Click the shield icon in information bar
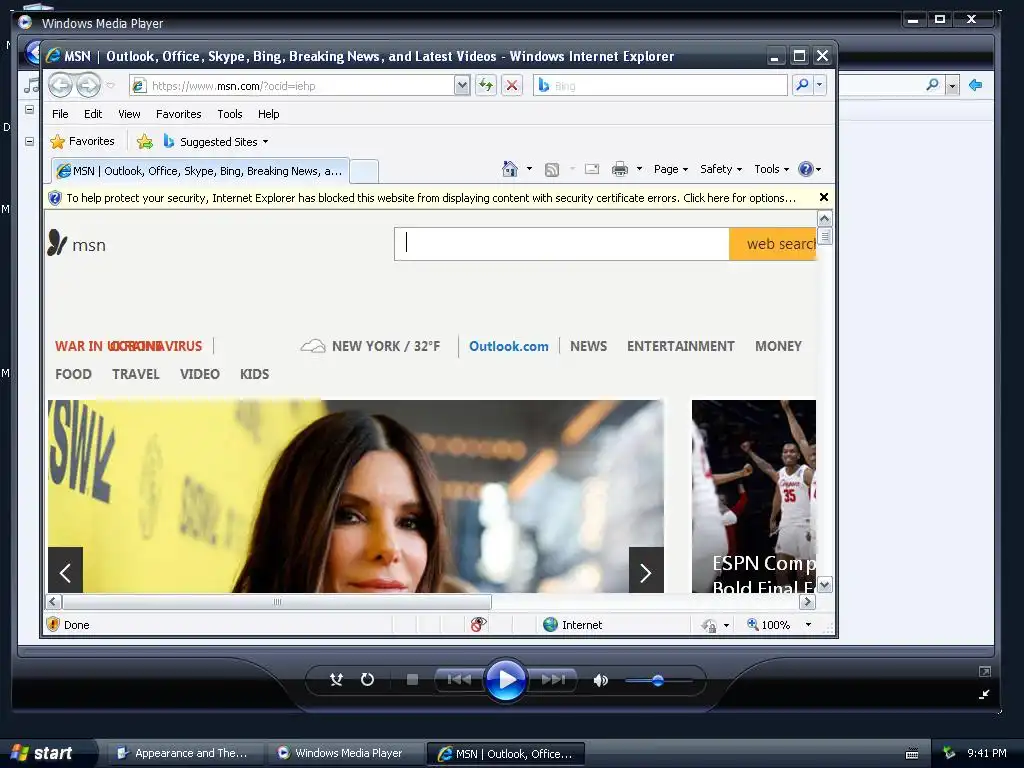Screen dimensions: 1024x768 pyautogui.click(x=55, y=198)
